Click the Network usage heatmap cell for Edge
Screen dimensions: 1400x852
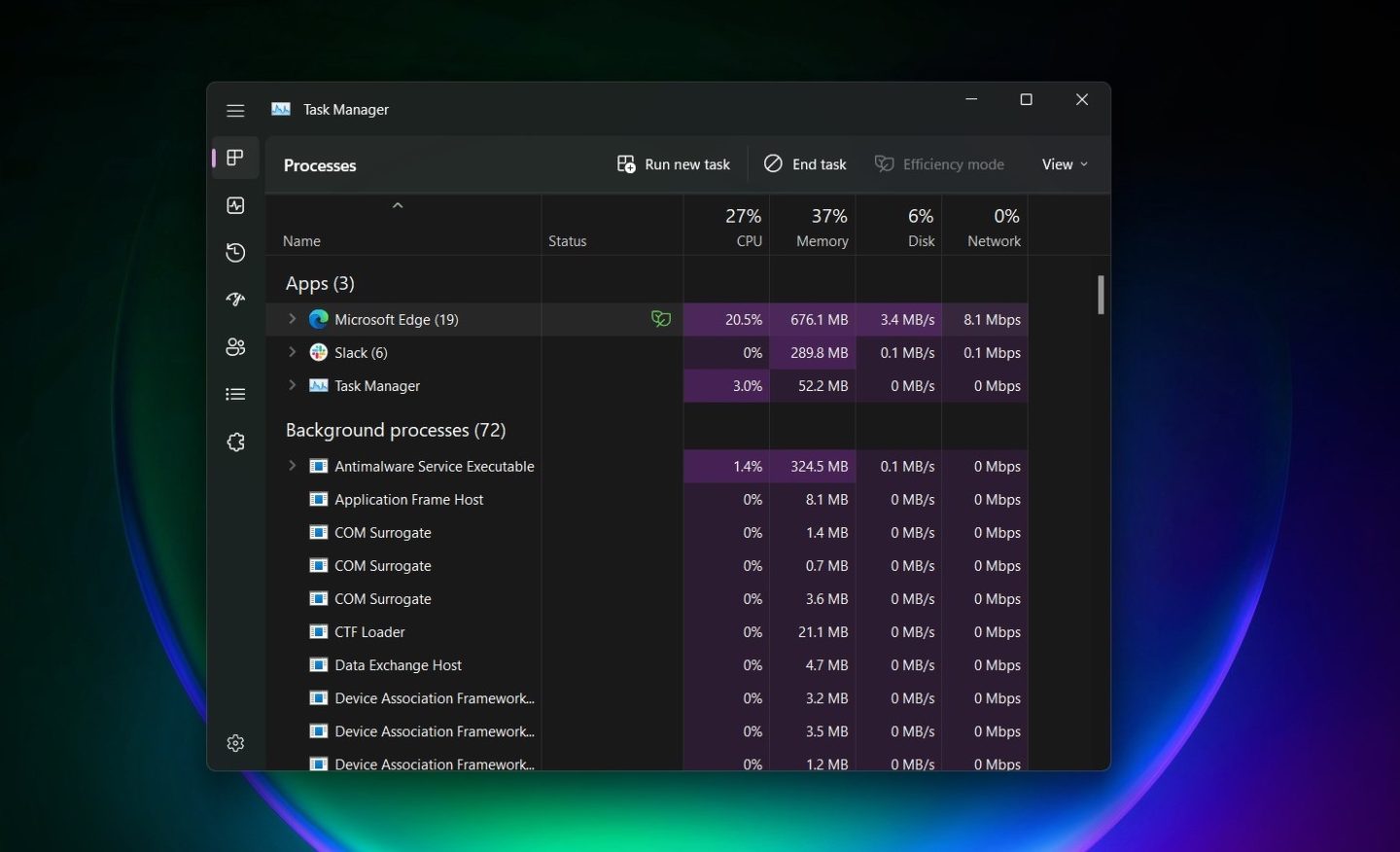point(984,319)
